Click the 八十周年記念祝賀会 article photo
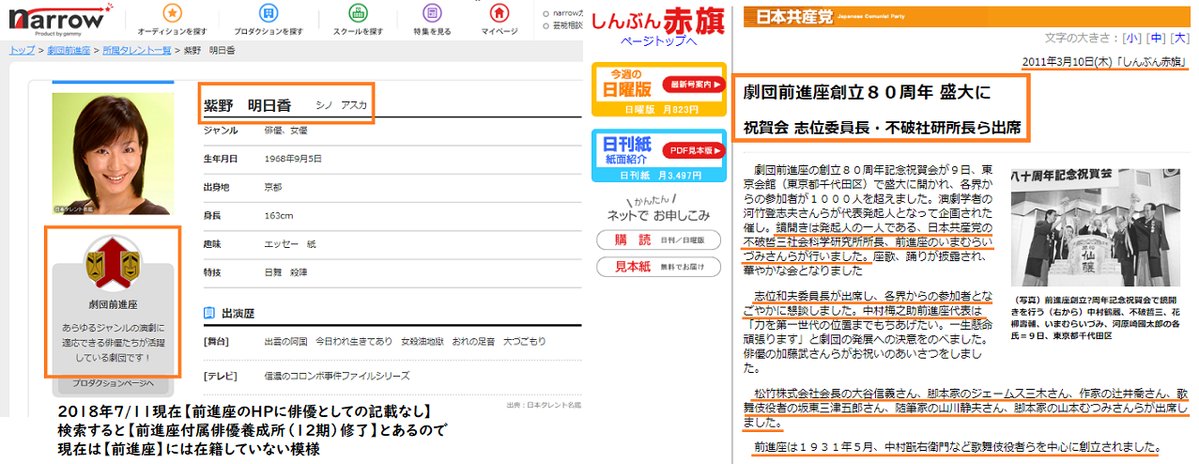Viewport: 1199px width, 464px height. pos(1094,227)
